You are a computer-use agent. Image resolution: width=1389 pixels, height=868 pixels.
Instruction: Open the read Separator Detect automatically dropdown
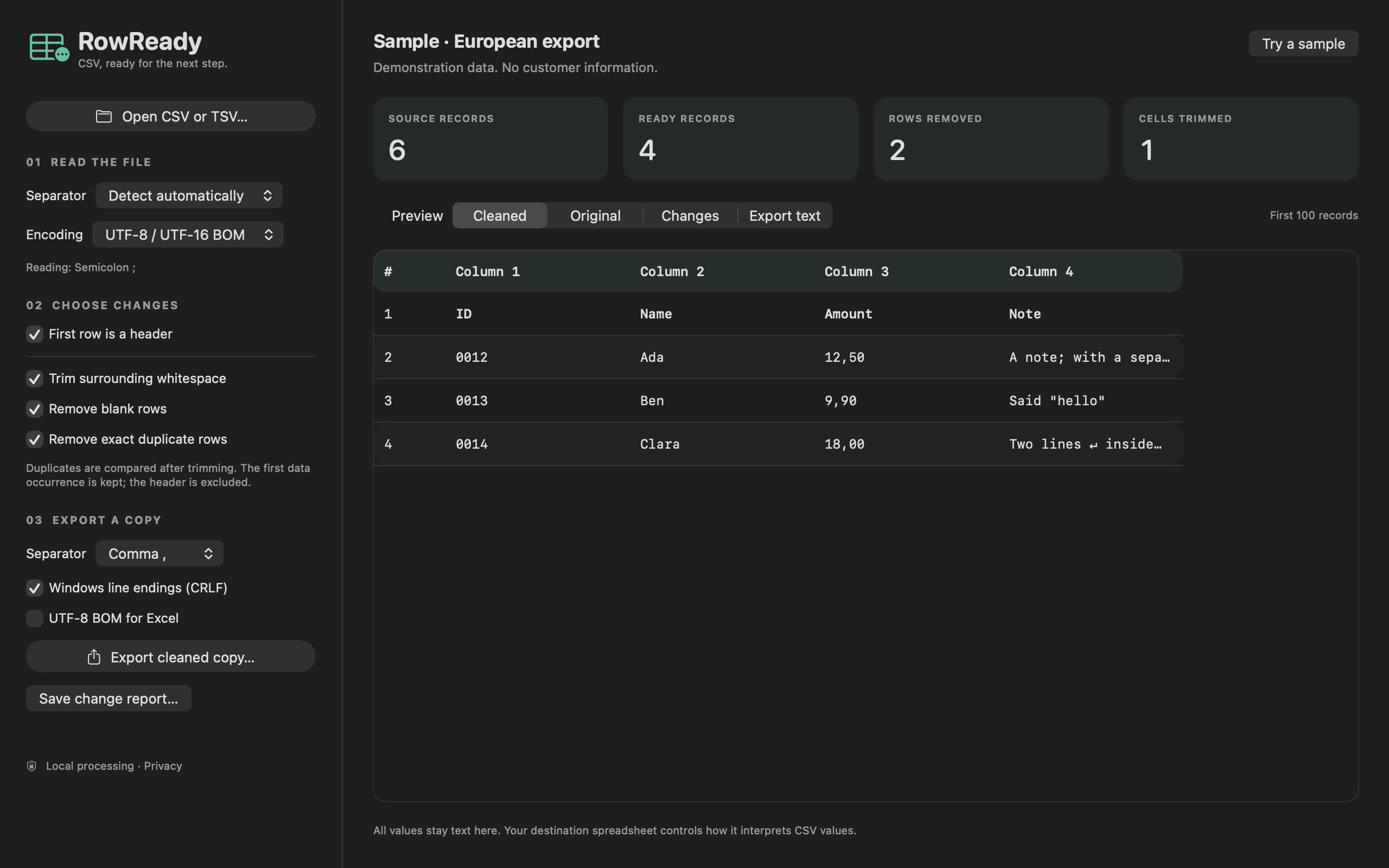click(189, 196)
